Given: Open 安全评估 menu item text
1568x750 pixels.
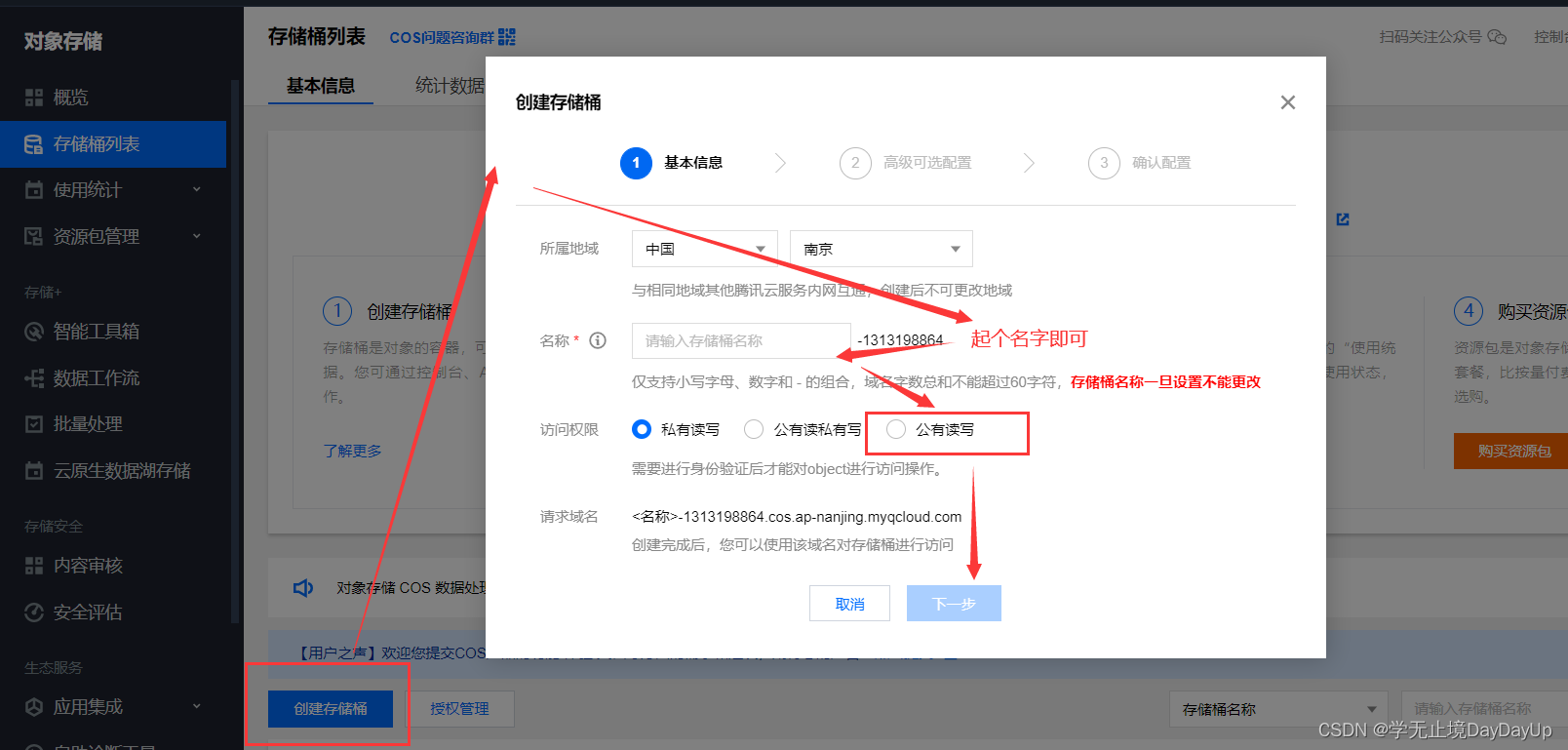Looking at the screenshot, I should pos(88,612).
